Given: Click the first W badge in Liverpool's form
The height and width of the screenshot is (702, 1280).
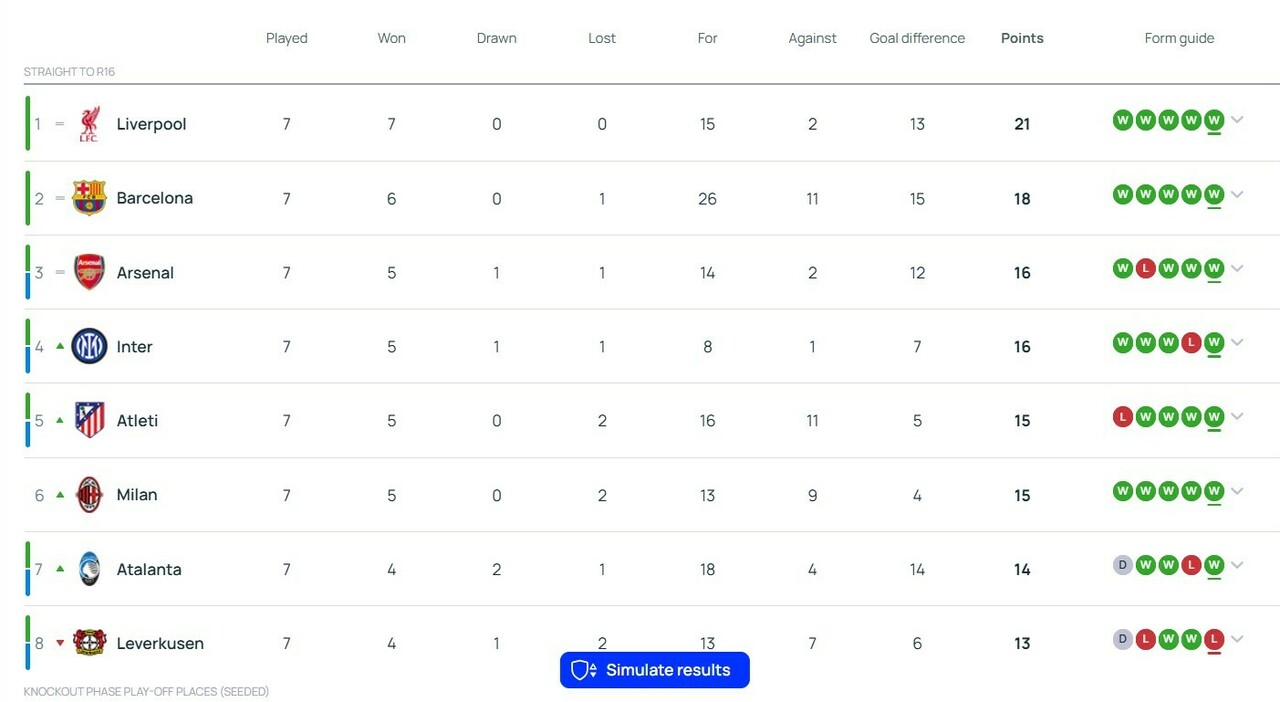Looking at the screenshot, I should 1123,119.
